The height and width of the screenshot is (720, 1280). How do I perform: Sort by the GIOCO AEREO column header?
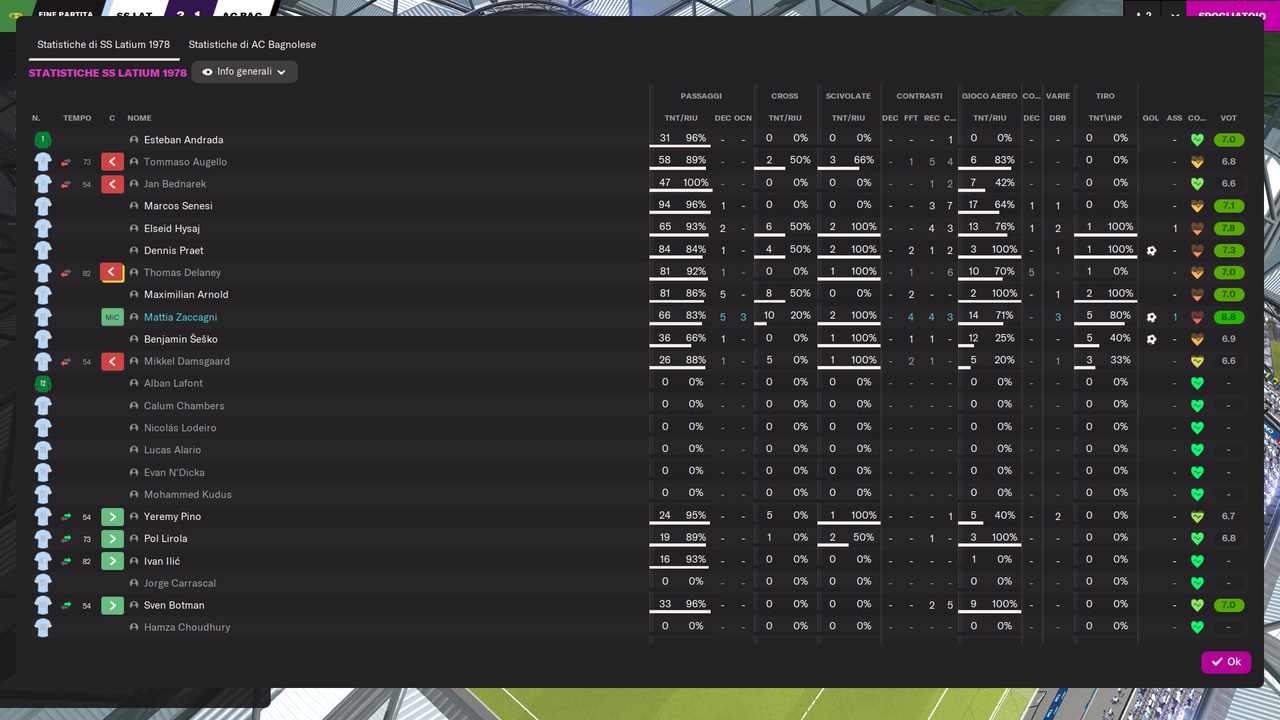(x=989, y=96)
